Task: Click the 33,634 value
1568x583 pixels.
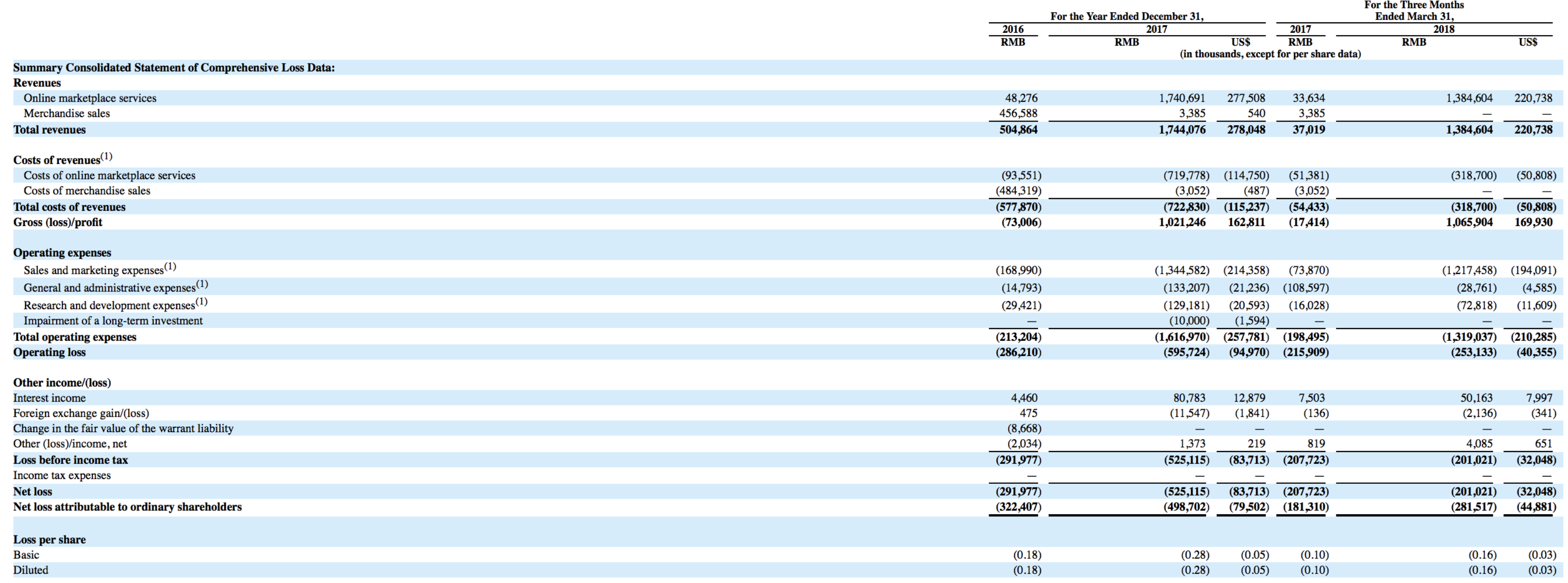Action: click(1309, 98)
